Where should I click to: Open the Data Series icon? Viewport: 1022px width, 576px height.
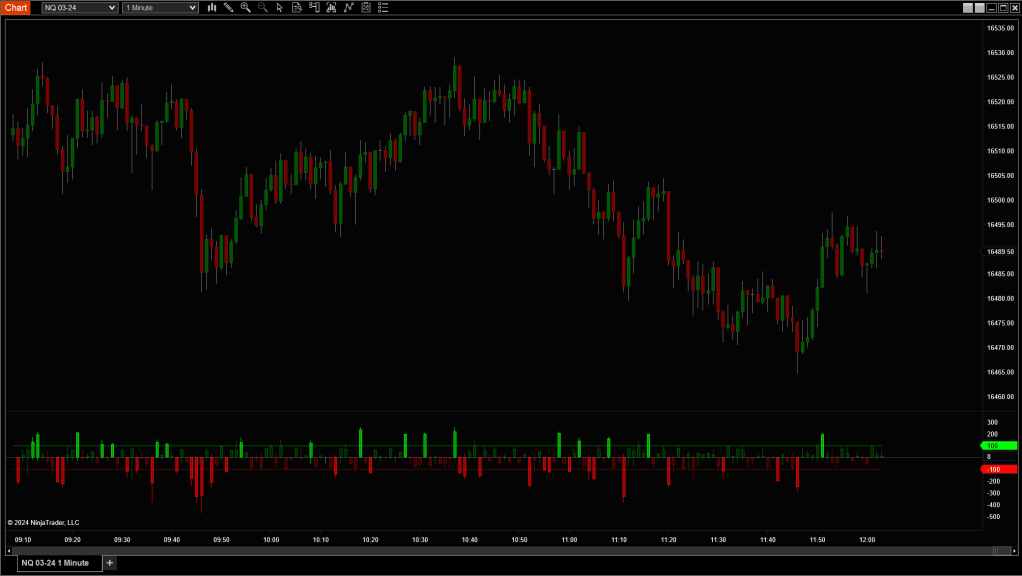pos(331,7)
